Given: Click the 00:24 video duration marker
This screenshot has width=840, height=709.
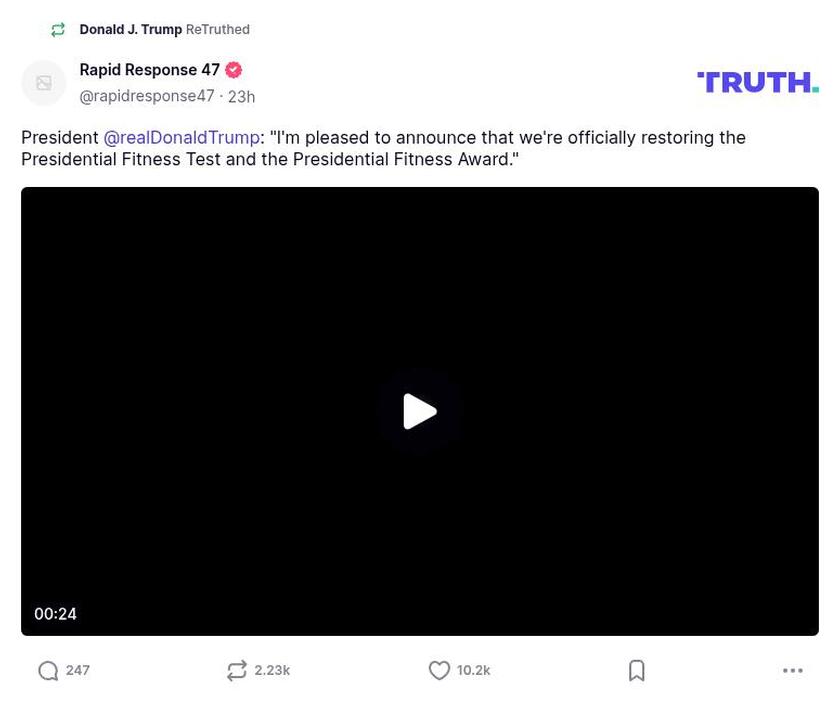Looking at the screenshot, I should click(x=56, y=613).
